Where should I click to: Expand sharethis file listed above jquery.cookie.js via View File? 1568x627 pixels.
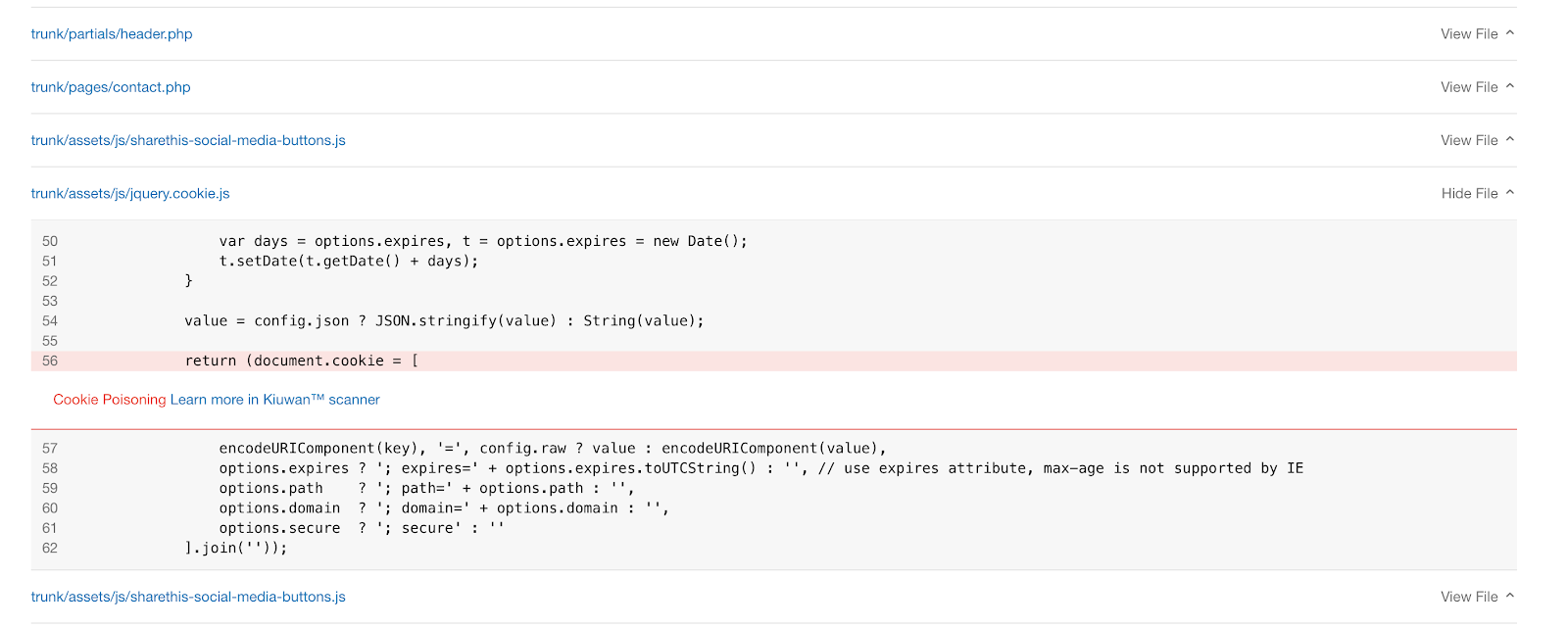(x=1469, y=140)
